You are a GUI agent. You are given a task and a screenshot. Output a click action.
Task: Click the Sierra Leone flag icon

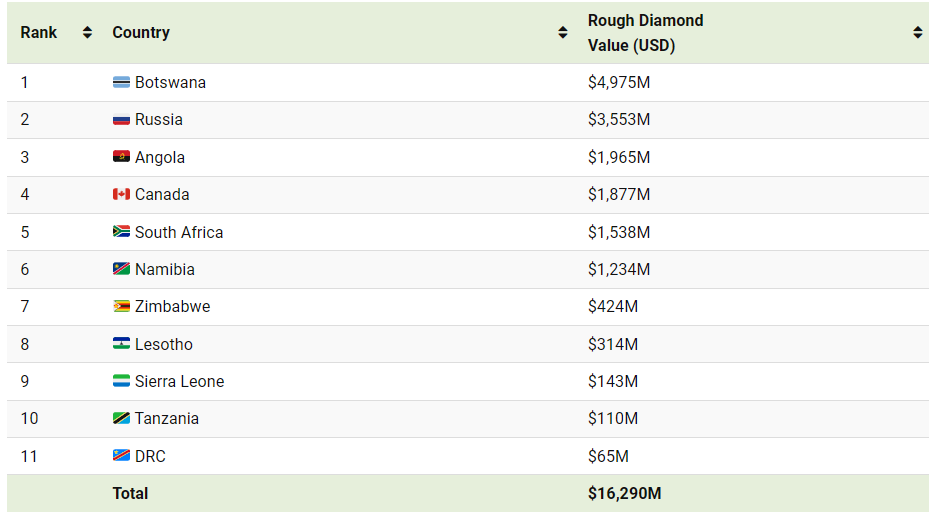[x=121, y=381]
